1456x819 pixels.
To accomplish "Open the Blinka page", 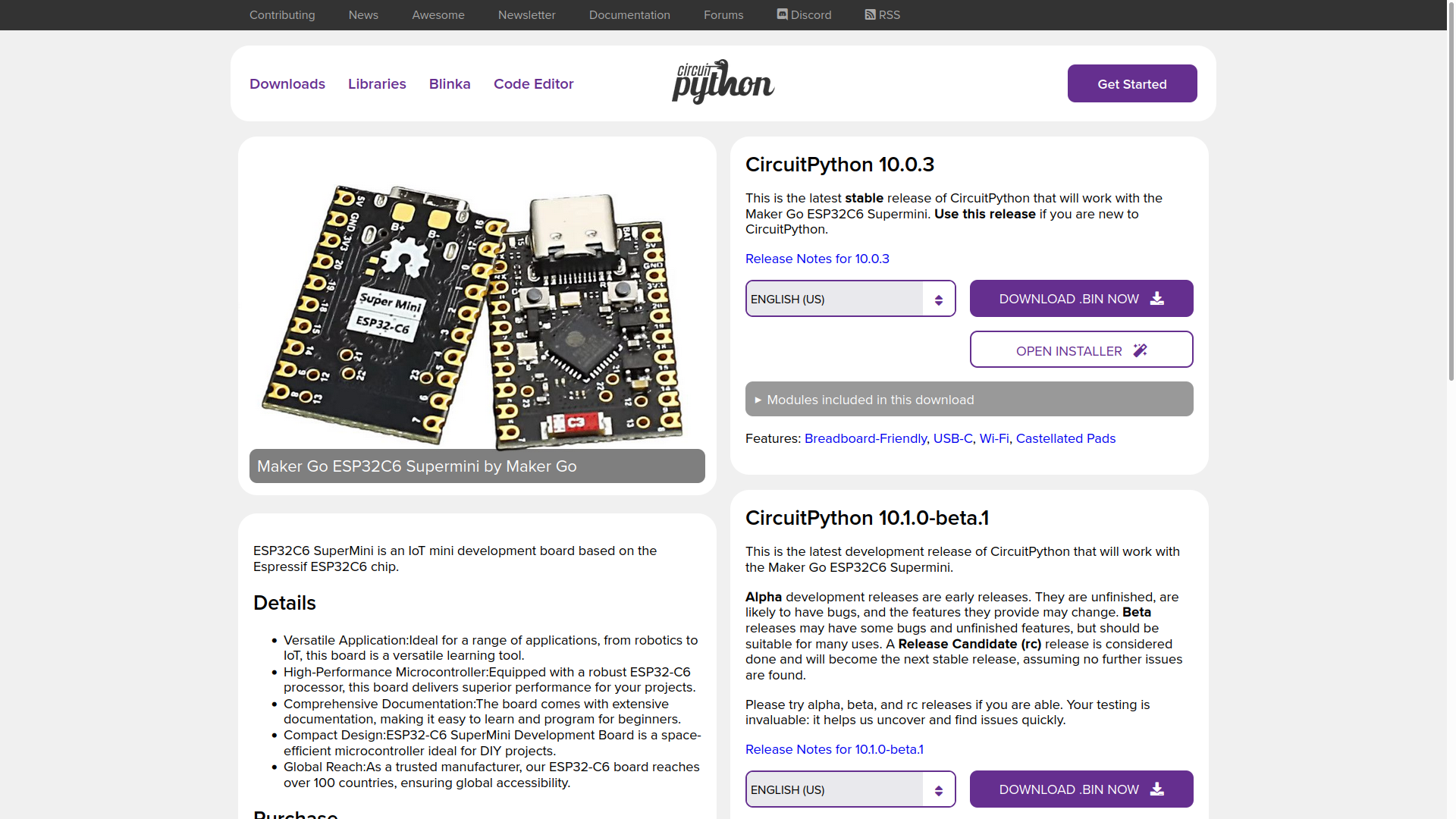I will (x=450, y=83).
